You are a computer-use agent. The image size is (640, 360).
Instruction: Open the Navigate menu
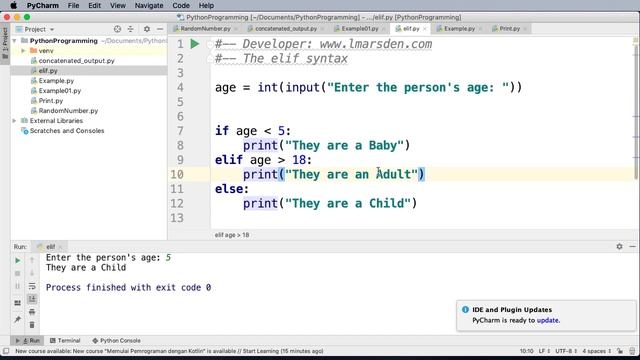click(149, 5)
